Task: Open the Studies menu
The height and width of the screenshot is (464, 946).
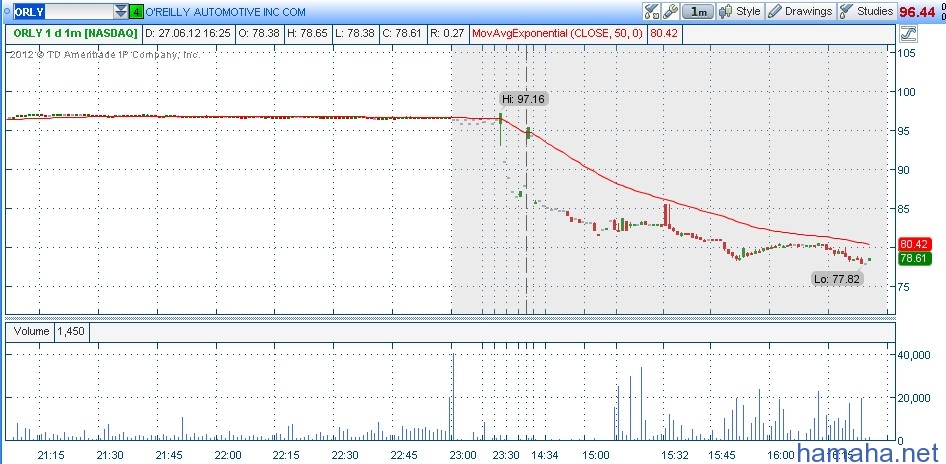Action: (866, 11)
